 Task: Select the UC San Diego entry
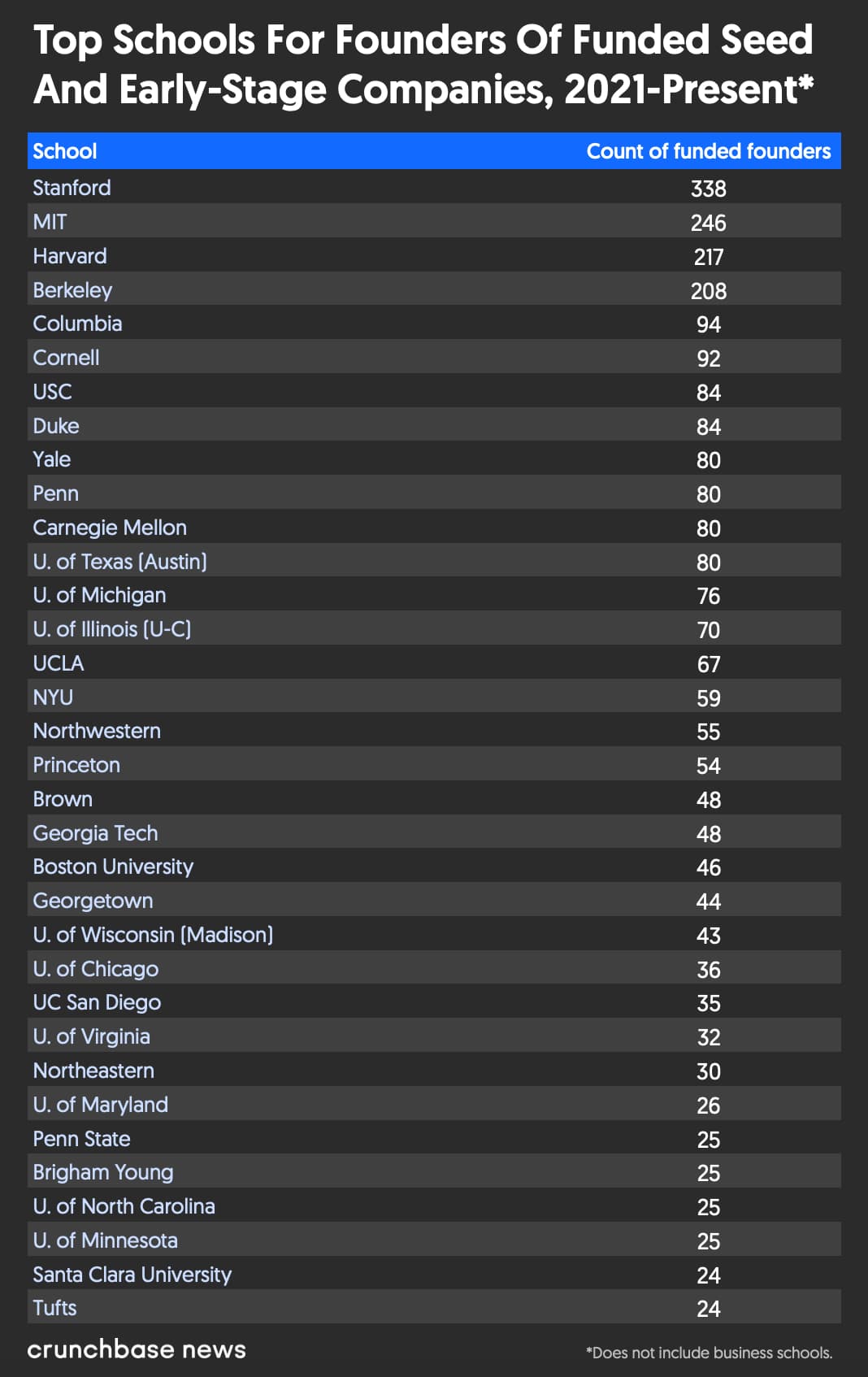[97, 1002]
